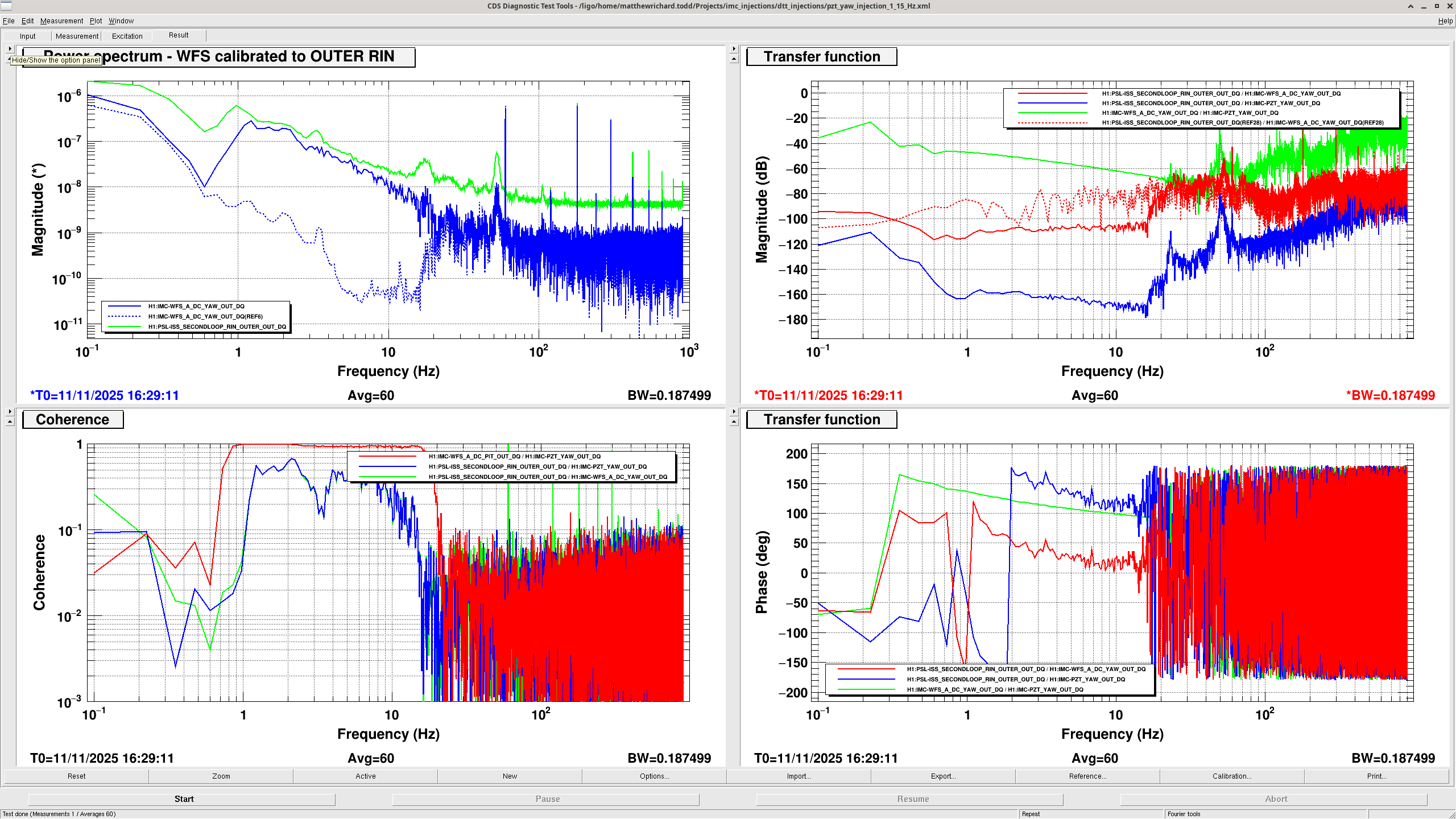Click up-arrow icon beside Coherence plot

[x=10, y=422]
